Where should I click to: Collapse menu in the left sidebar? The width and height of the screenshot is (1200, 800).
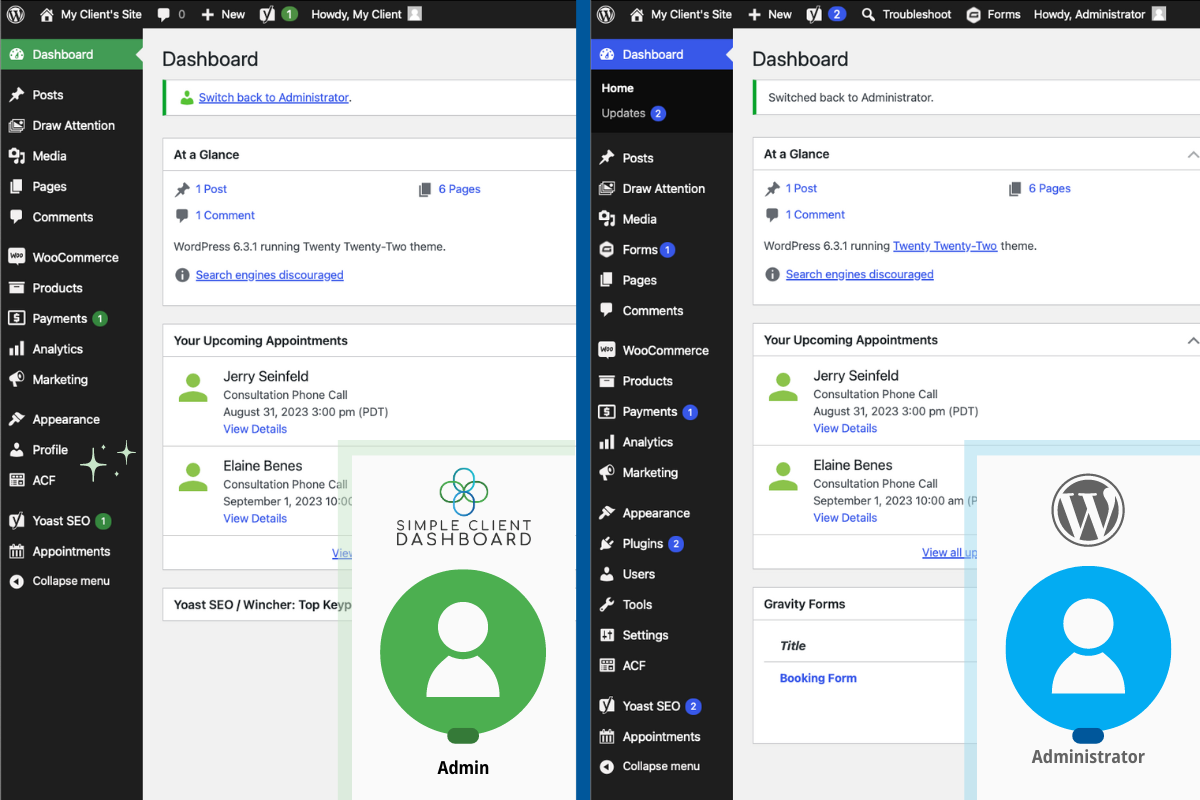tap(71, 581)
